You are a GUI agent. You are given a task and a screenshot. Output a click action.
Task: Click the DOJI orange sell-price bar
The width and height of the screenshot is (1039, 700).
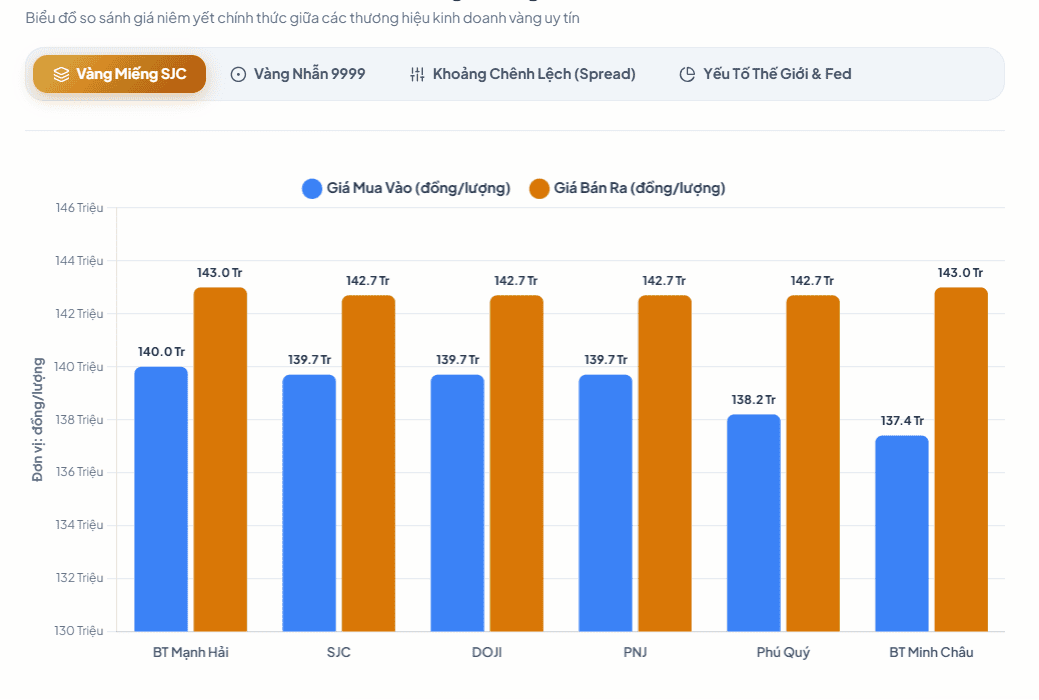pyautogui.click(x=516, y=463)
